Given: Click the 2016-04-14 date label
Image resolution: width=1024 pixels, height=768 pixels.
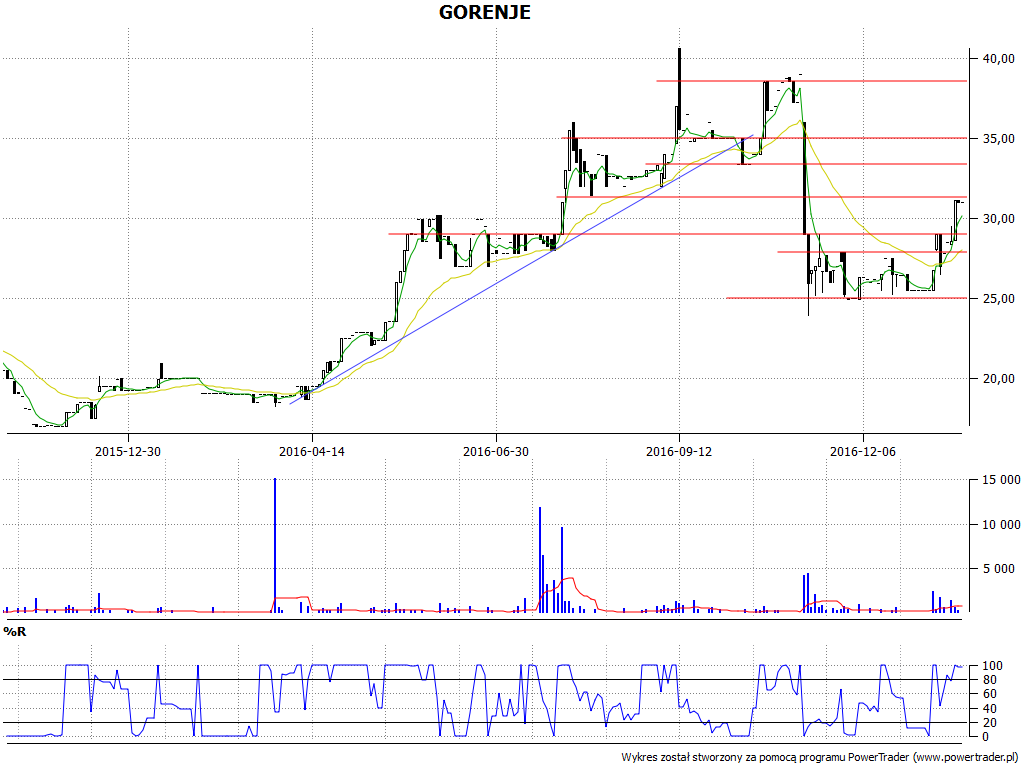Looking at the screenshot, I should click(312, 451).
